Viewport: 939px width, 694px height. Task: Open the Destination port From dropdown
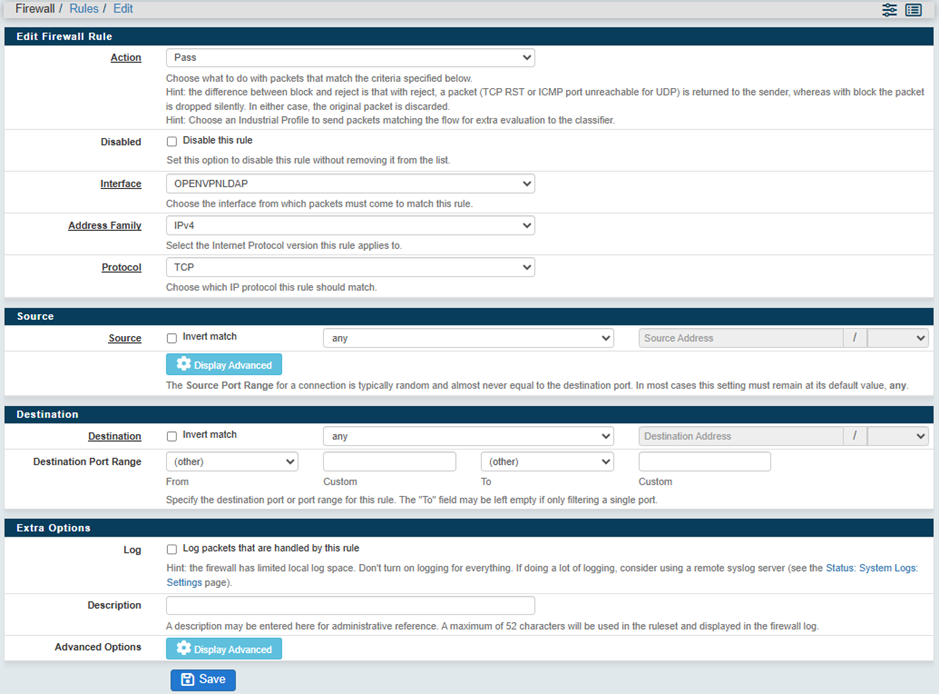[232, 462]
